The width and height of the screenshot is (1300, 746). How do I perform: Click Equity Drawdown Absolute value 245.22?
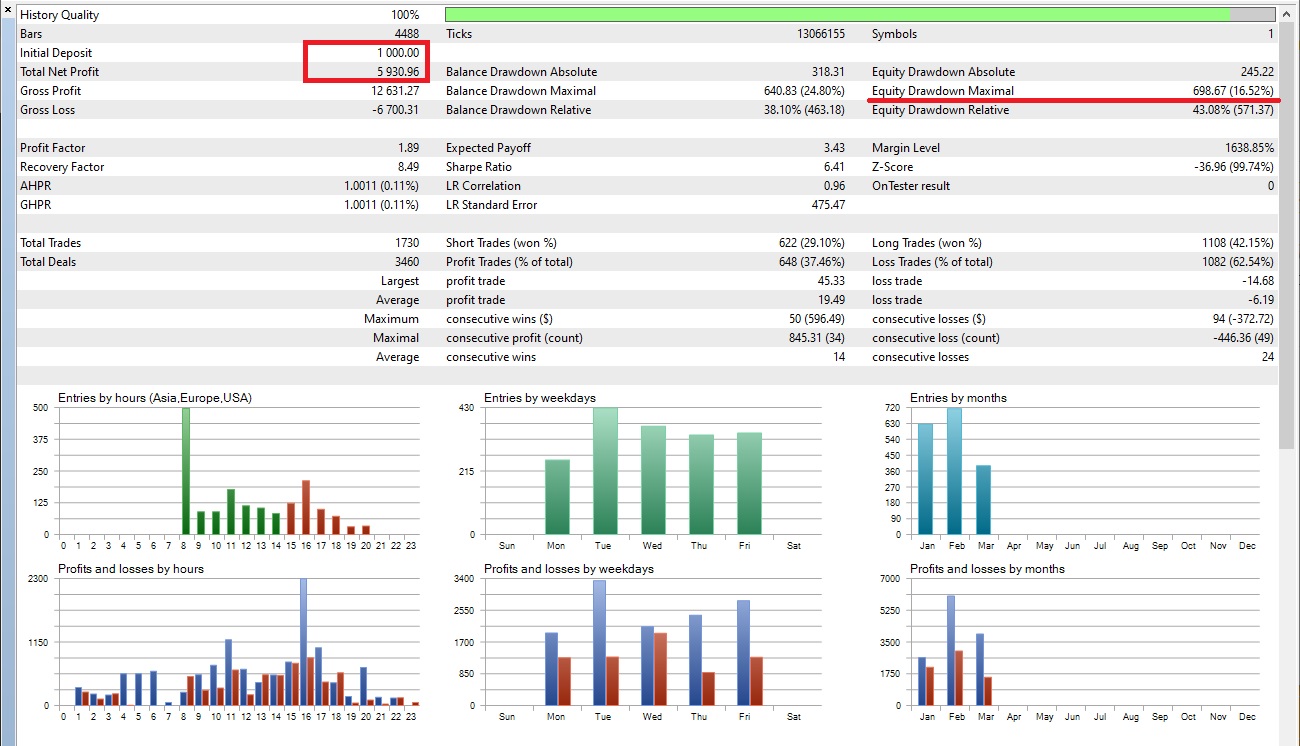point(1257,72)
